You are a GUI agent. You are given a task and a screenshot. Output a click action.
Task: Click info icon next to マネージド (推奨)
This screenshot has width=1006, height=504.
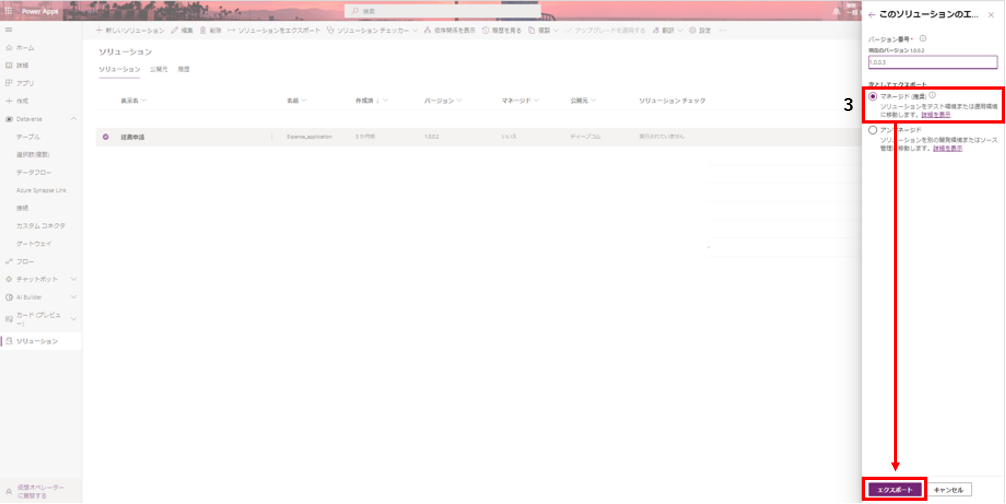[x=932, y=96]
